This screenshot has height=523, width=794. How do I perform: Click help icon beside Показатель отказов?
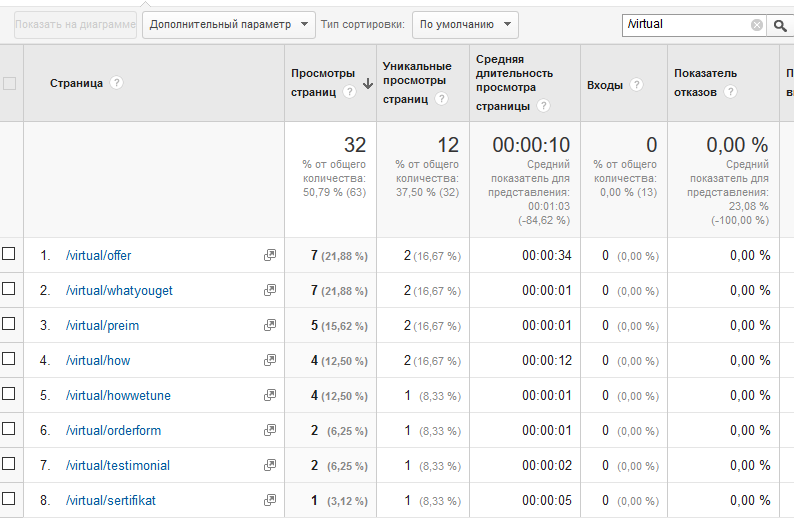(x=730, y=92)
